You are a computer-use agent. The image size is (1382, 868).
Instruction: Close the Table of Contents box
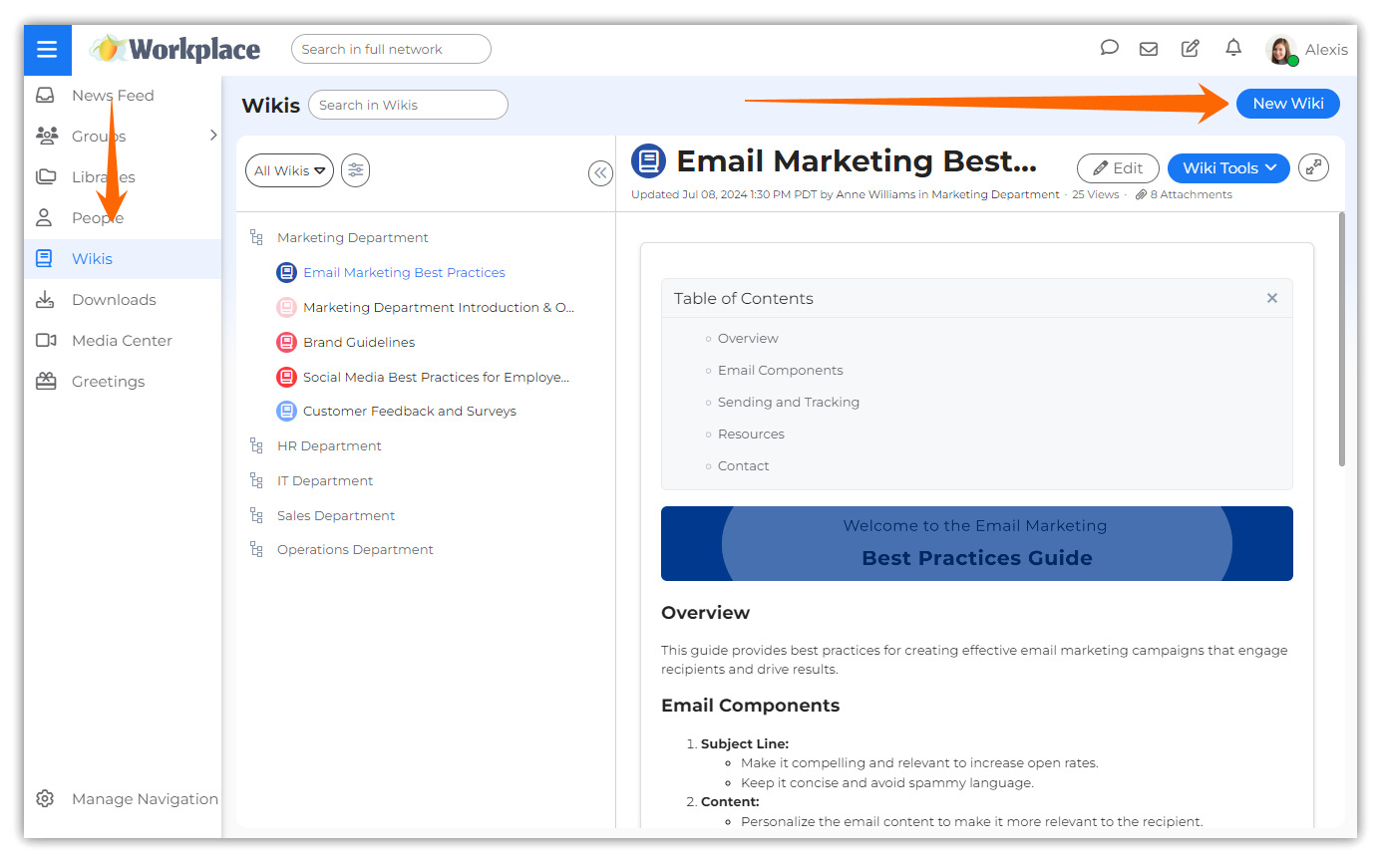(1271, 298)
